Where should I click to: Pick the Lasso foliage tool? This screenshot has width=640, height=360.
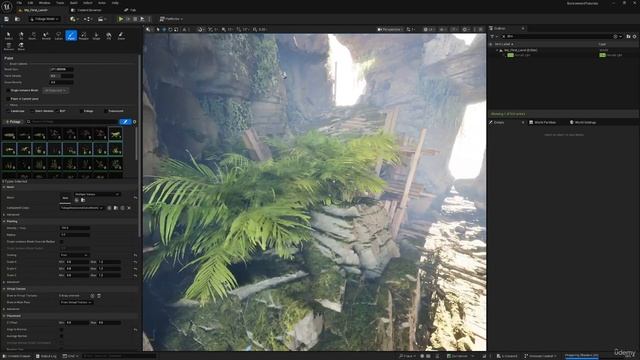click(x=59, y=36)
